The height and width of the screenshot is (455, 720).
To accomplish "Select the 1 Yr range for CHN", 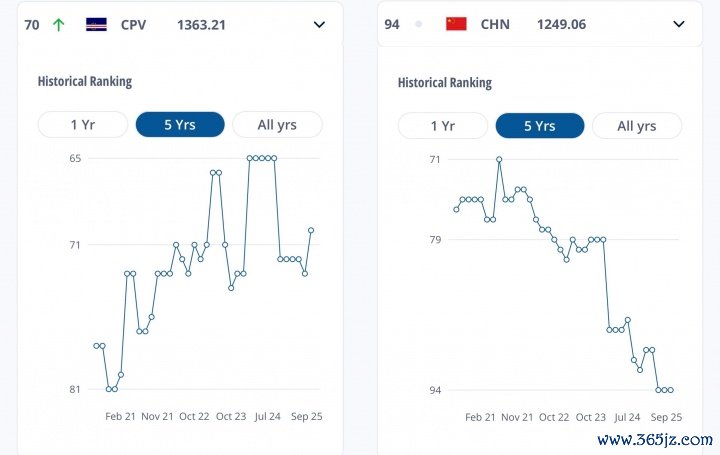I will (x=442, y=126).
